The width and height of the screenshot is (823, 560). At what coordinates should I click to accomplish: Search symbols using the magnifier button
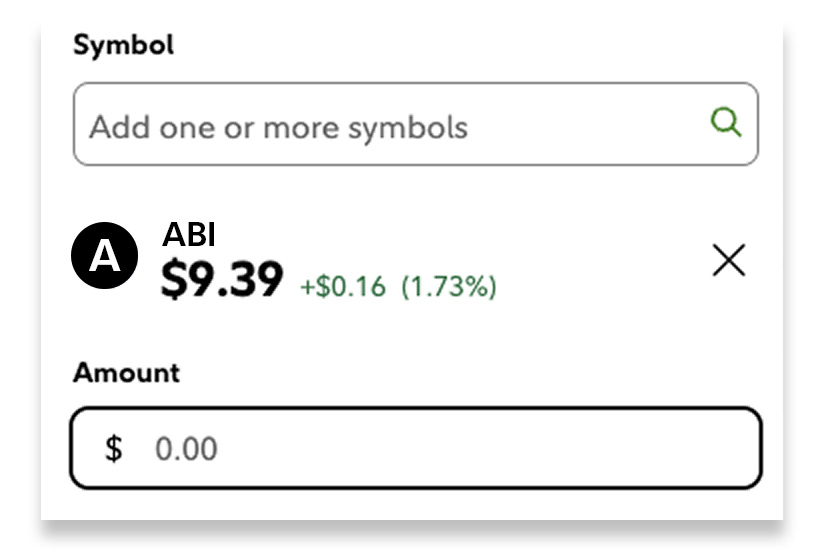[x=726, y=124]
